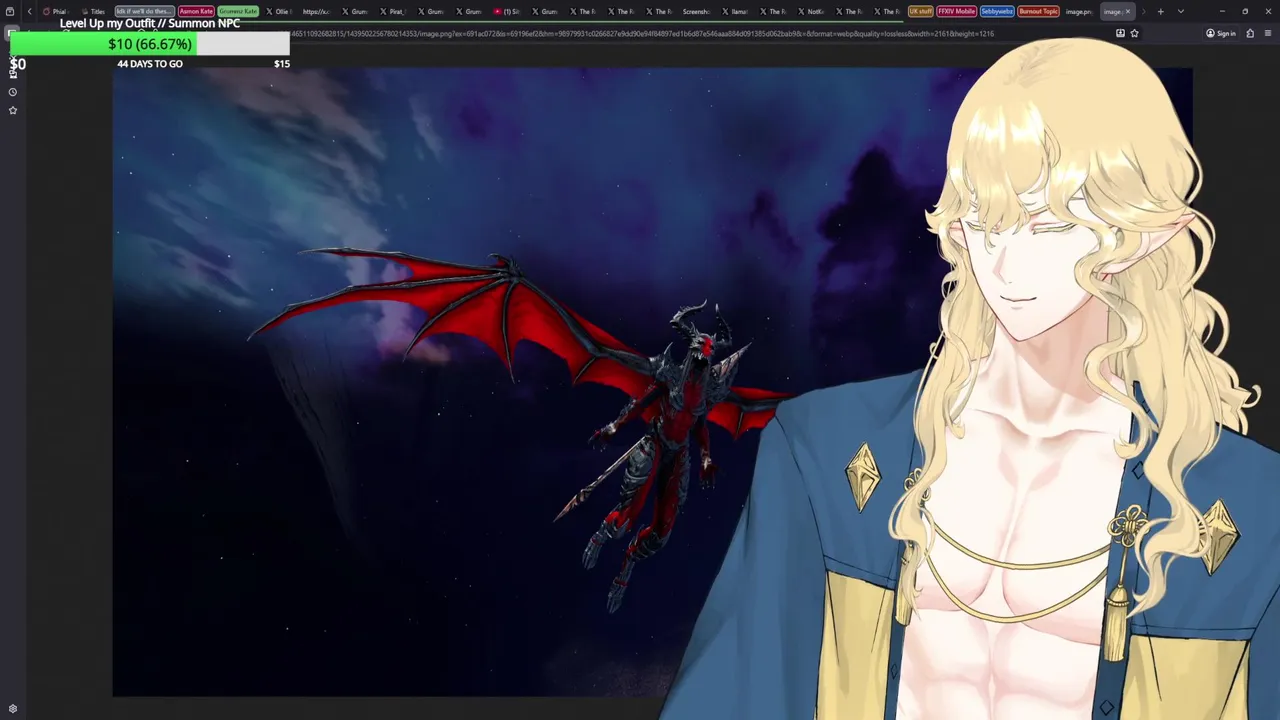
Task: Open the sidebar bookmarks star icon
Action: (13, 110)
